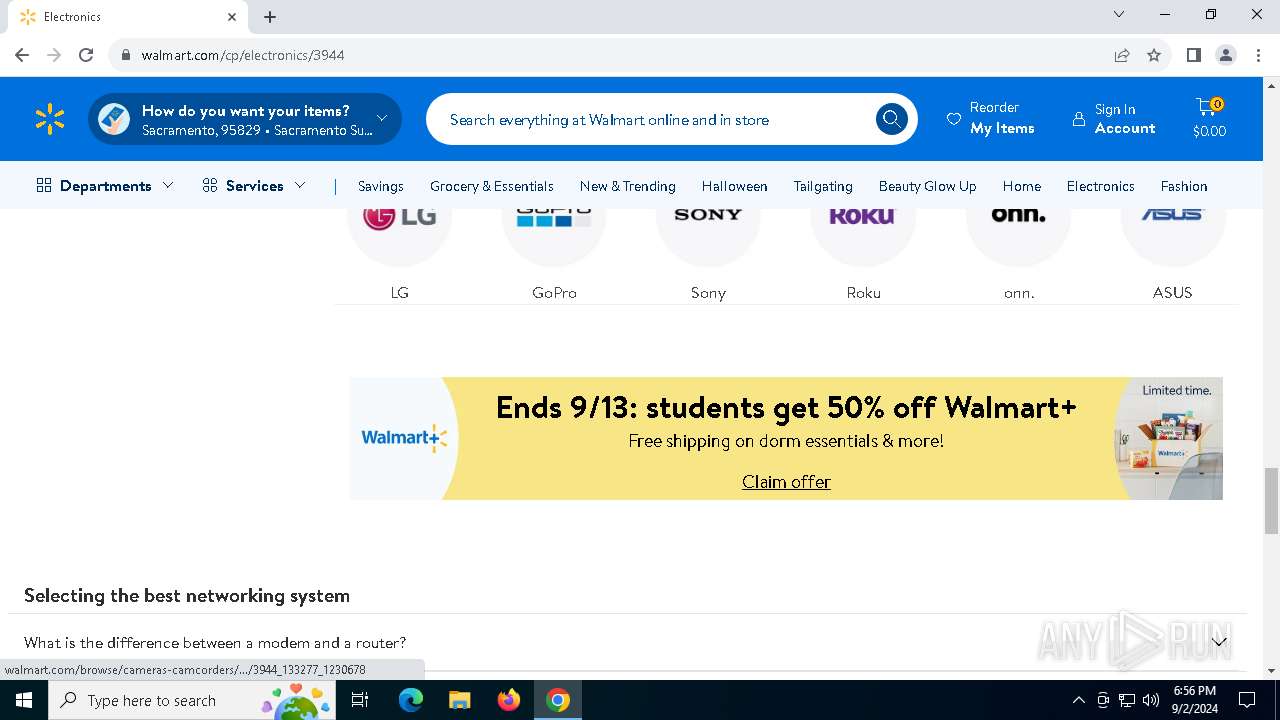Screen dimensions: 1280x720
Task: Open the notification center icon
Action: click(x=1247, y=700)
